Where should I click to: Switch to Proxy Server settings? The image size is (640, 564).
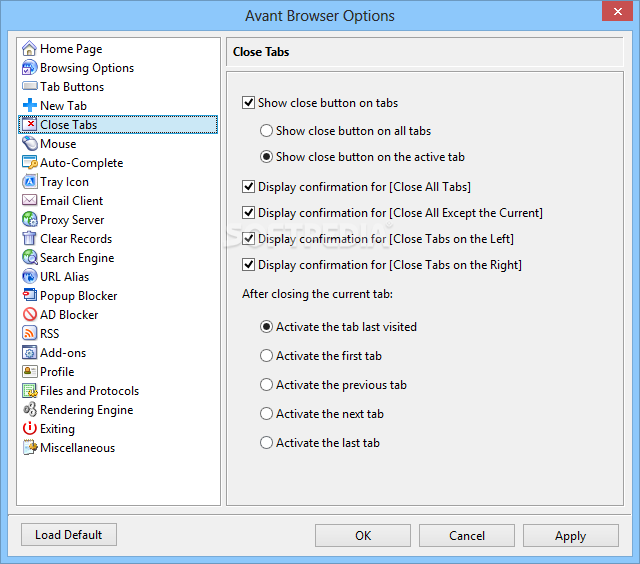tap(72, 220)
